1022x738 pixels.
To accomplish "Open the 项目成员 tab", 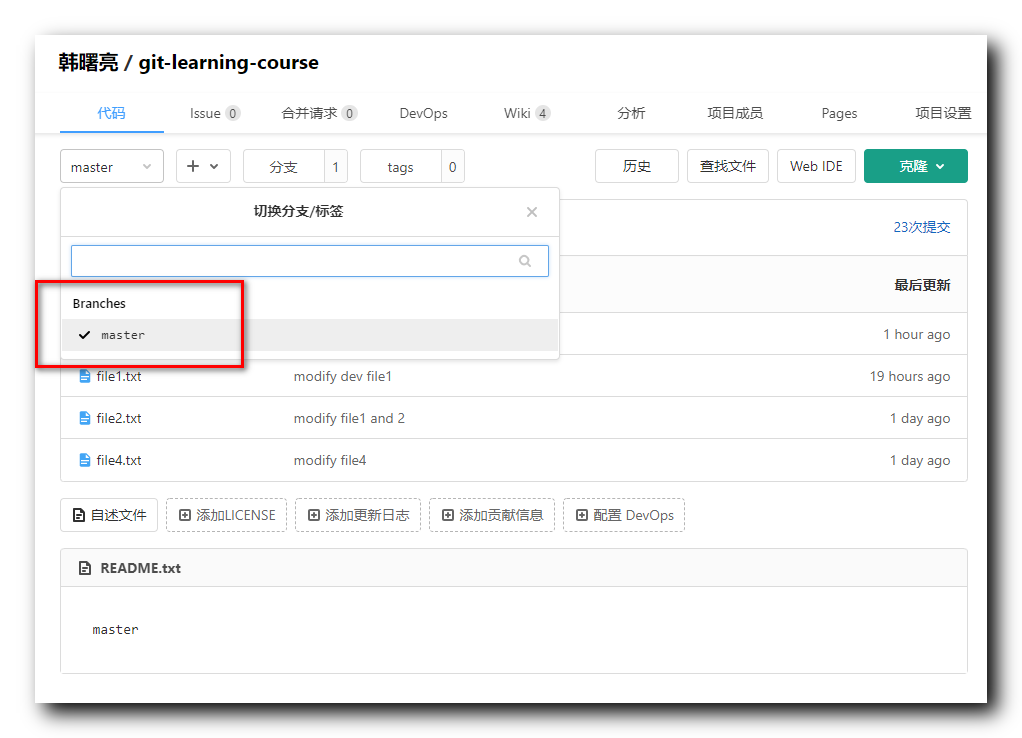I will click(735, 113).
